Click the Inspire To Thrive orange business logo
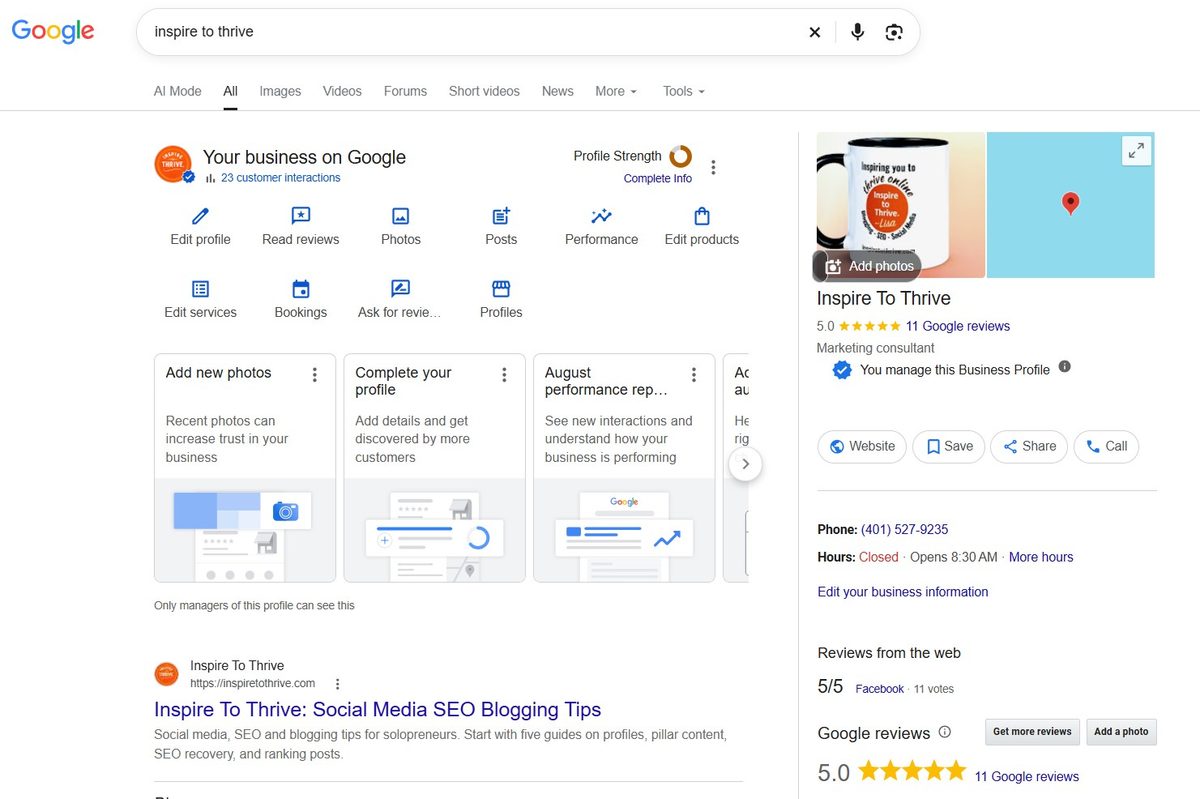Viewport: 1200px width, 799px height. pos(173,164)
